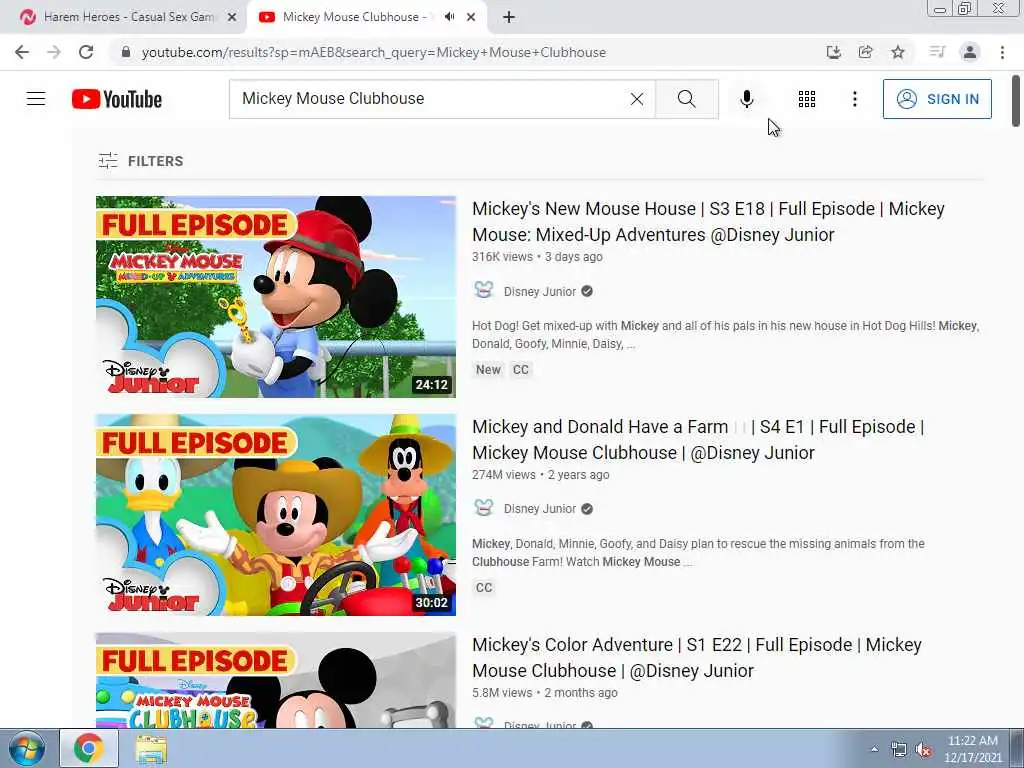This screenshot has height=768, width=1024.
Task: Click Disney Junior avatar under the New Mouse House video
Action: pos(484,291)
